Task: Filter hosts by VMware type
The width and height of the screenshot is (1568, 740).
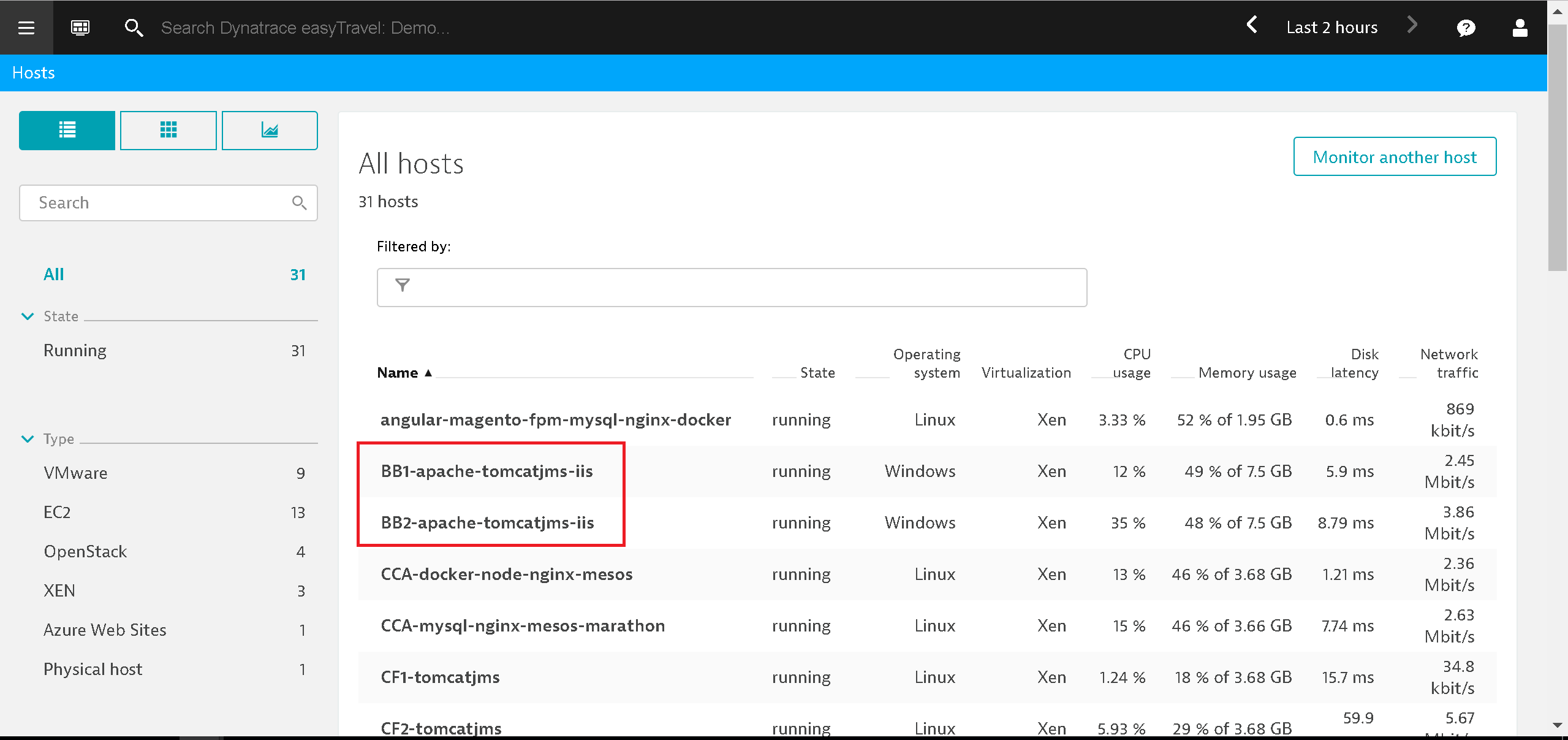Action: tap(75, 473)
